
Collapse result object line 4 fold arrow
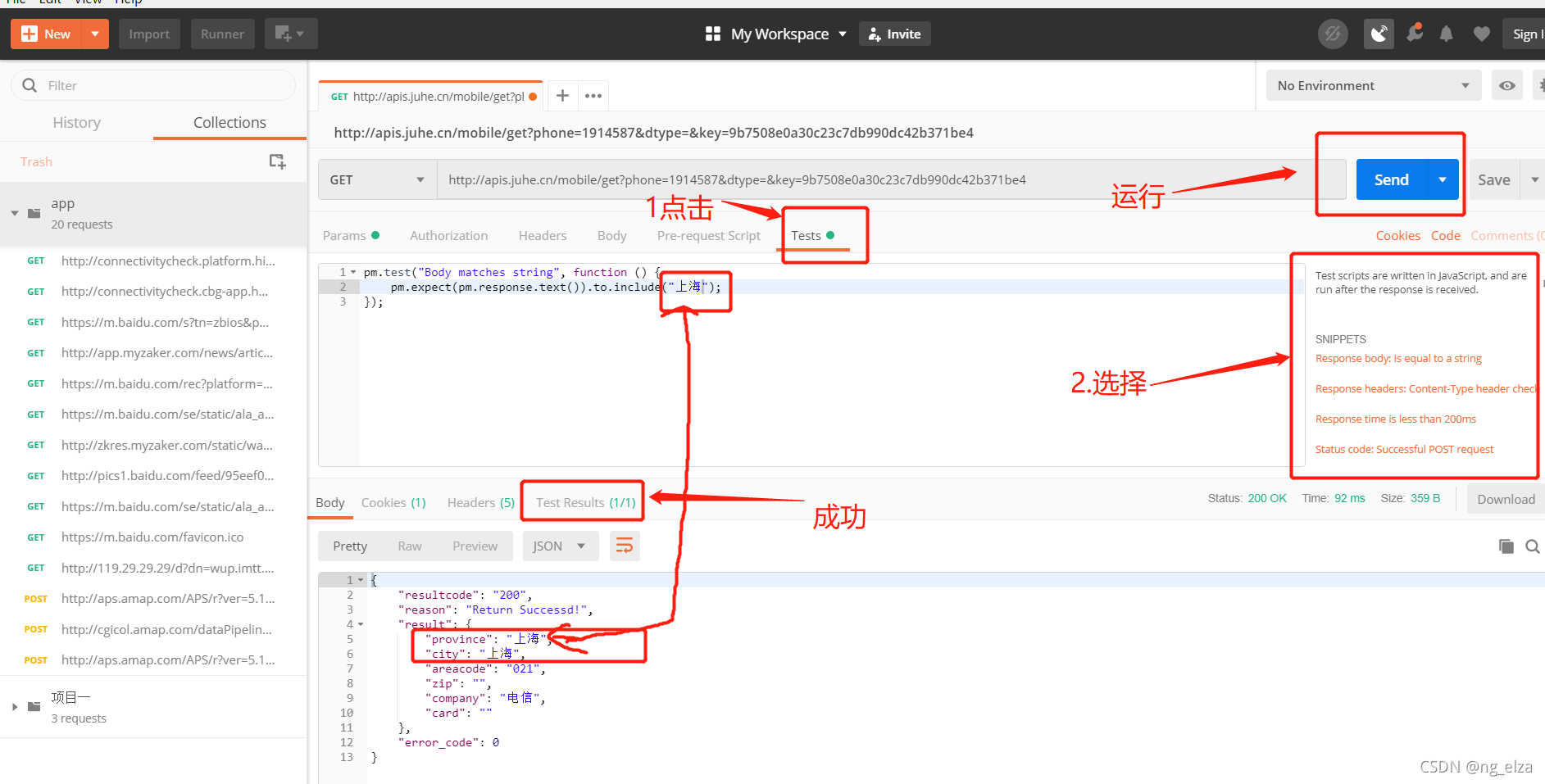pyautogui.click(x=361, y=624)
